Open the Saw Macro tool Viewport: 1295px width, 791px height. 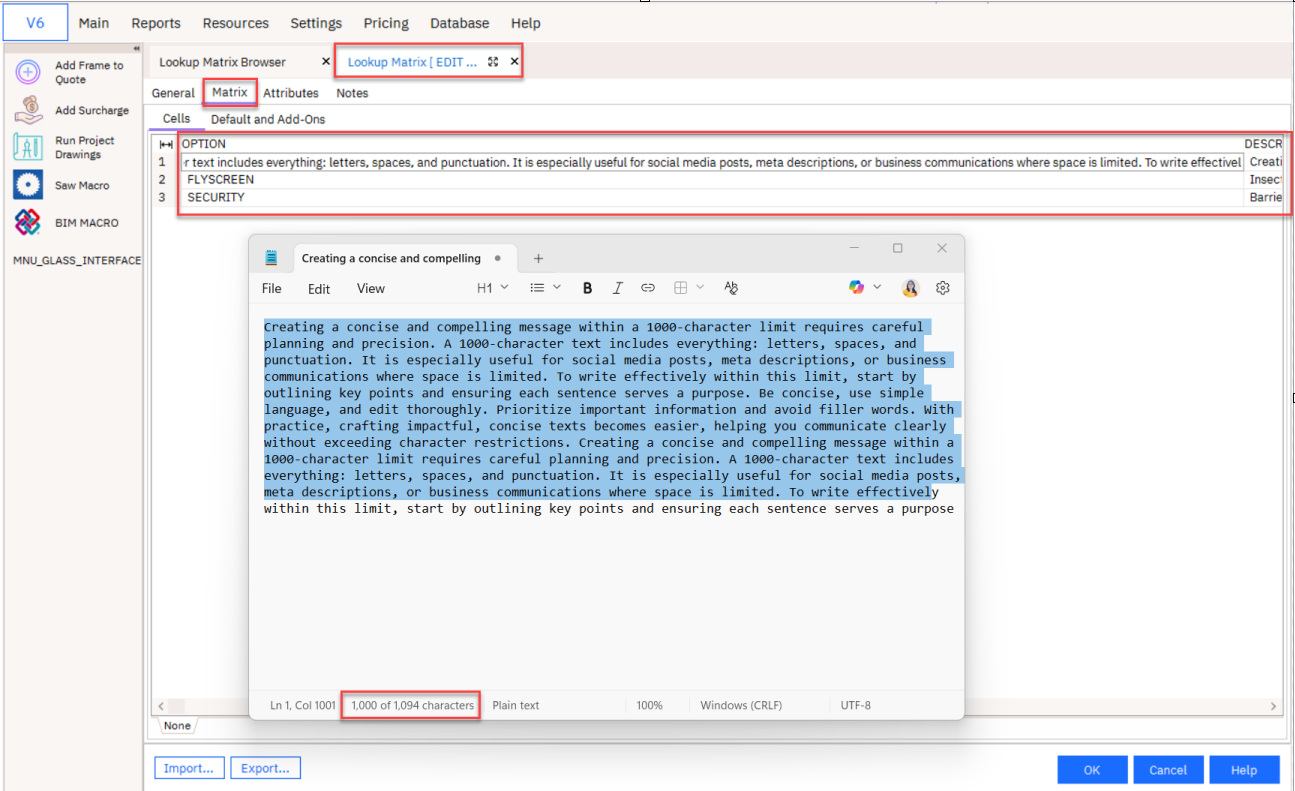coord(28,185)
